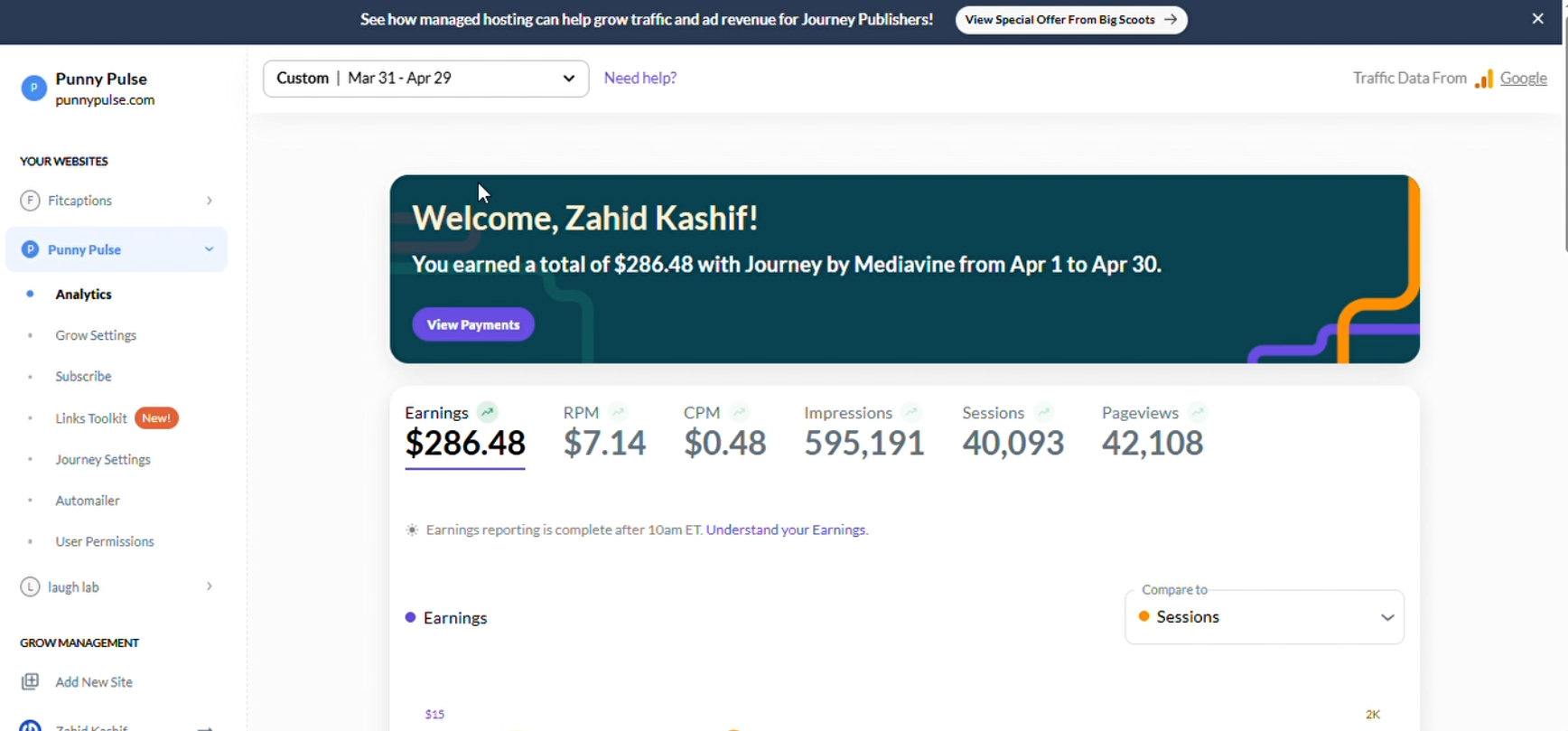Click the Add New Site grid icon
The image size is (1568, 731).
[x=30, y=682]
